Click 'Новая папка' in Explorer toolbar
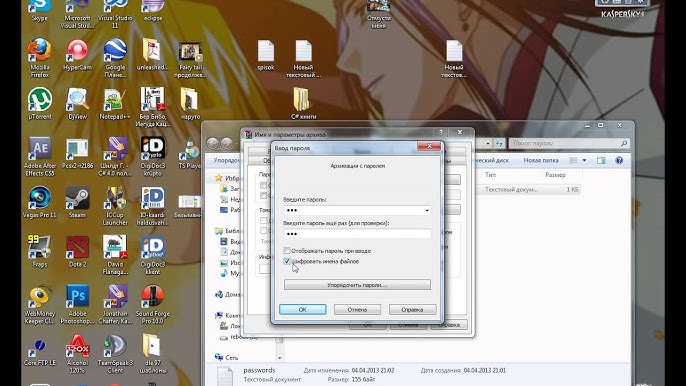686x386 pixels. pos(541,161)
